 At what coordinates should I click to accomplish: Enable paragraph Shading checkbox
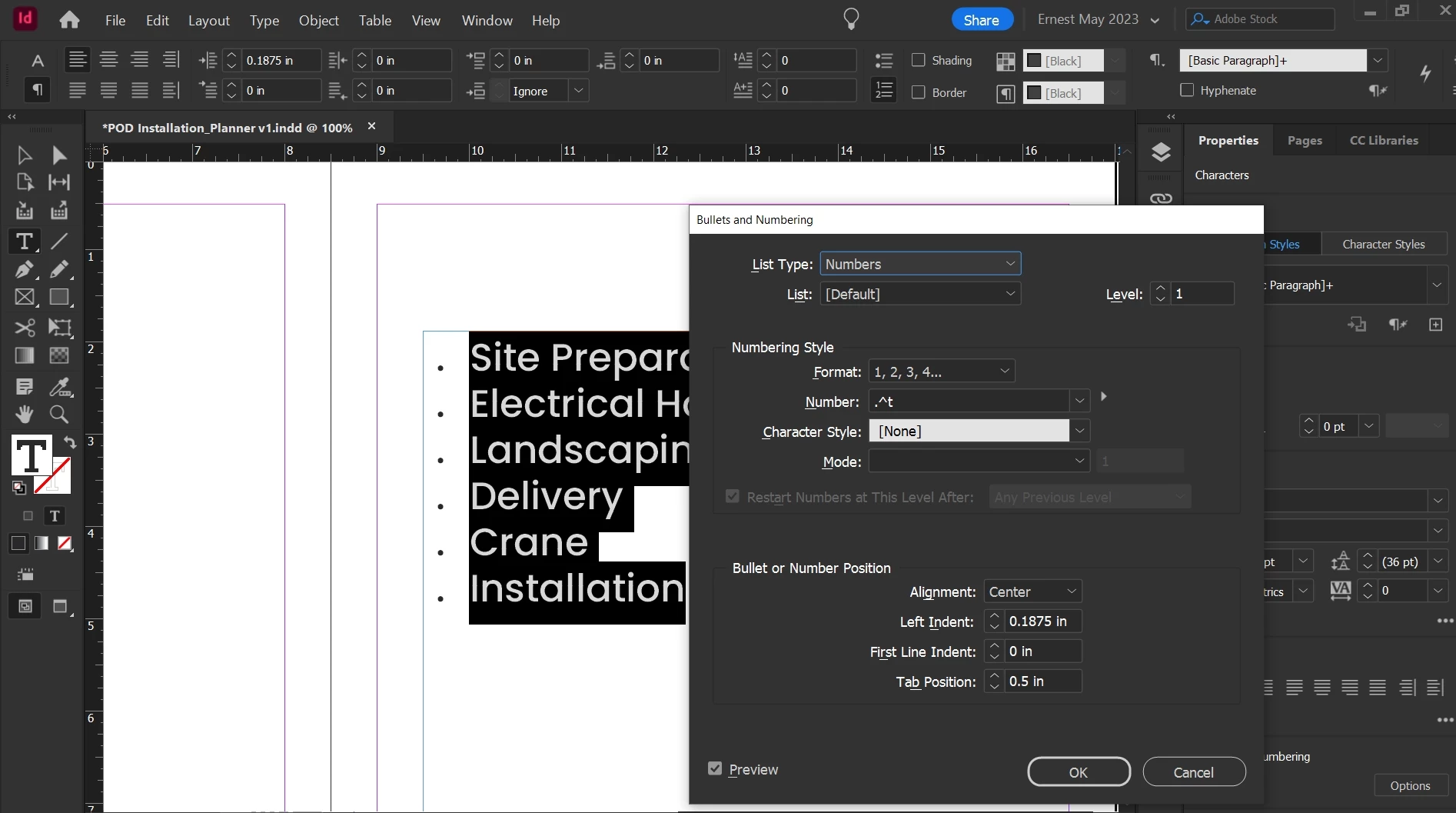pos(918,60)
